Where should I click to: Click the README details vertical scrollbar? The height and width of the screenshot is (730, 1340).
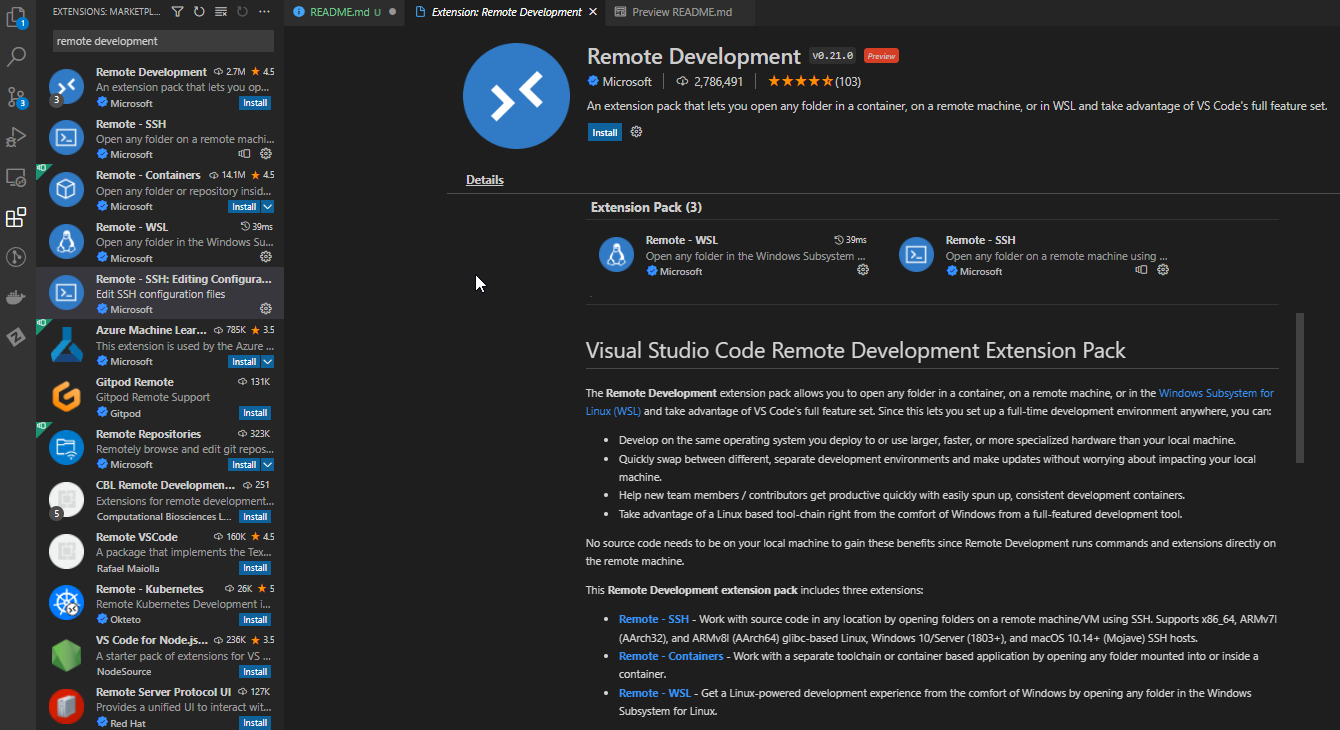click(1300, 388)
